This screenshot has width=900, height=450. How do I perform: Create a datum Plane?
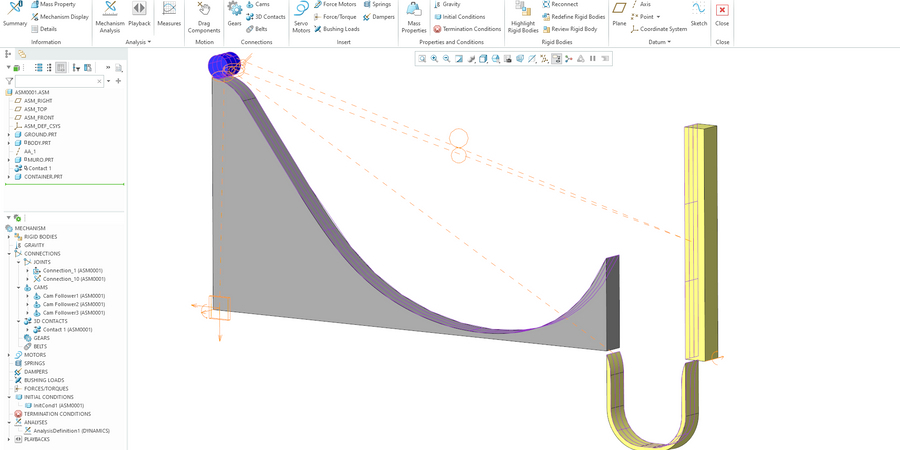pyautogui.click(x=619, y=14)
